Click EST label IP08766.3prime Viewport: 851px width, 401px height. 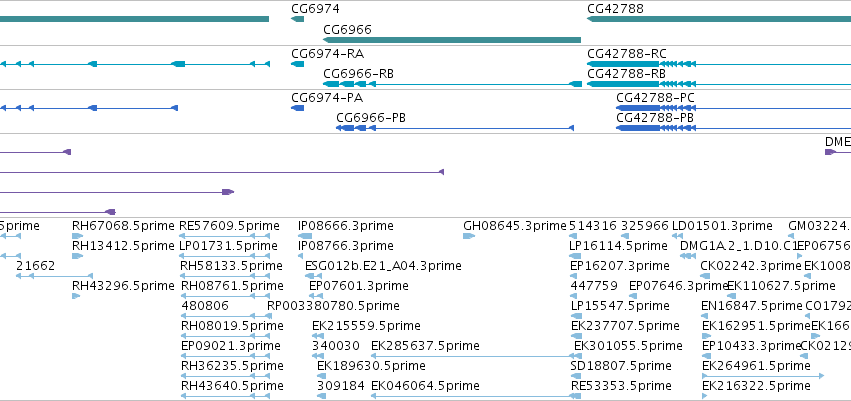pyautogui.click(x=346, y=246)
